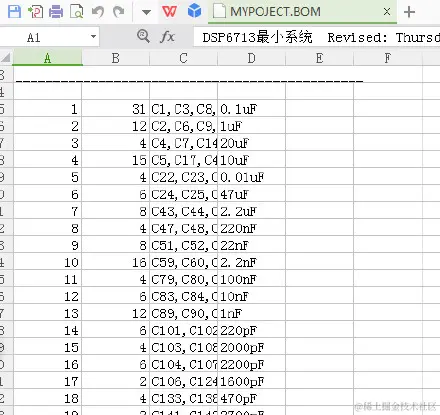Click the Print icon

click(x=56, y=12)
